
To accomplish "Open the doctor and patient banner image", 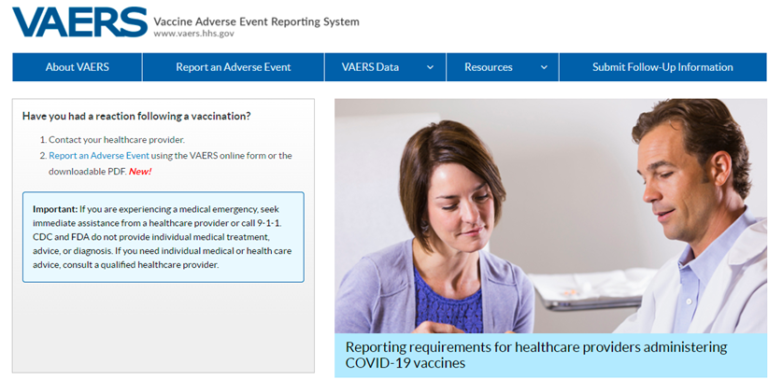I will 551,216.
